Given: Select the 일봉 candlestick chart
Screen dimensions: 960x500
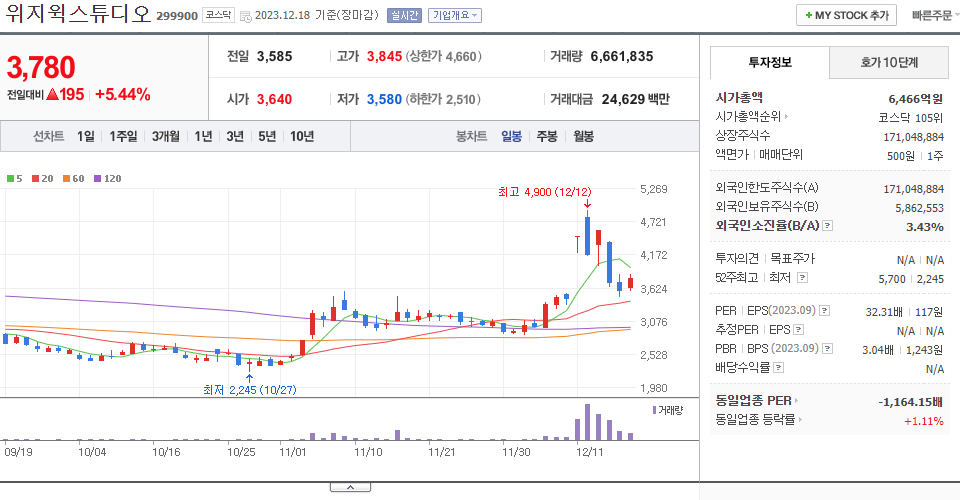Looking at the screenshot, I should tap(511, 136).
